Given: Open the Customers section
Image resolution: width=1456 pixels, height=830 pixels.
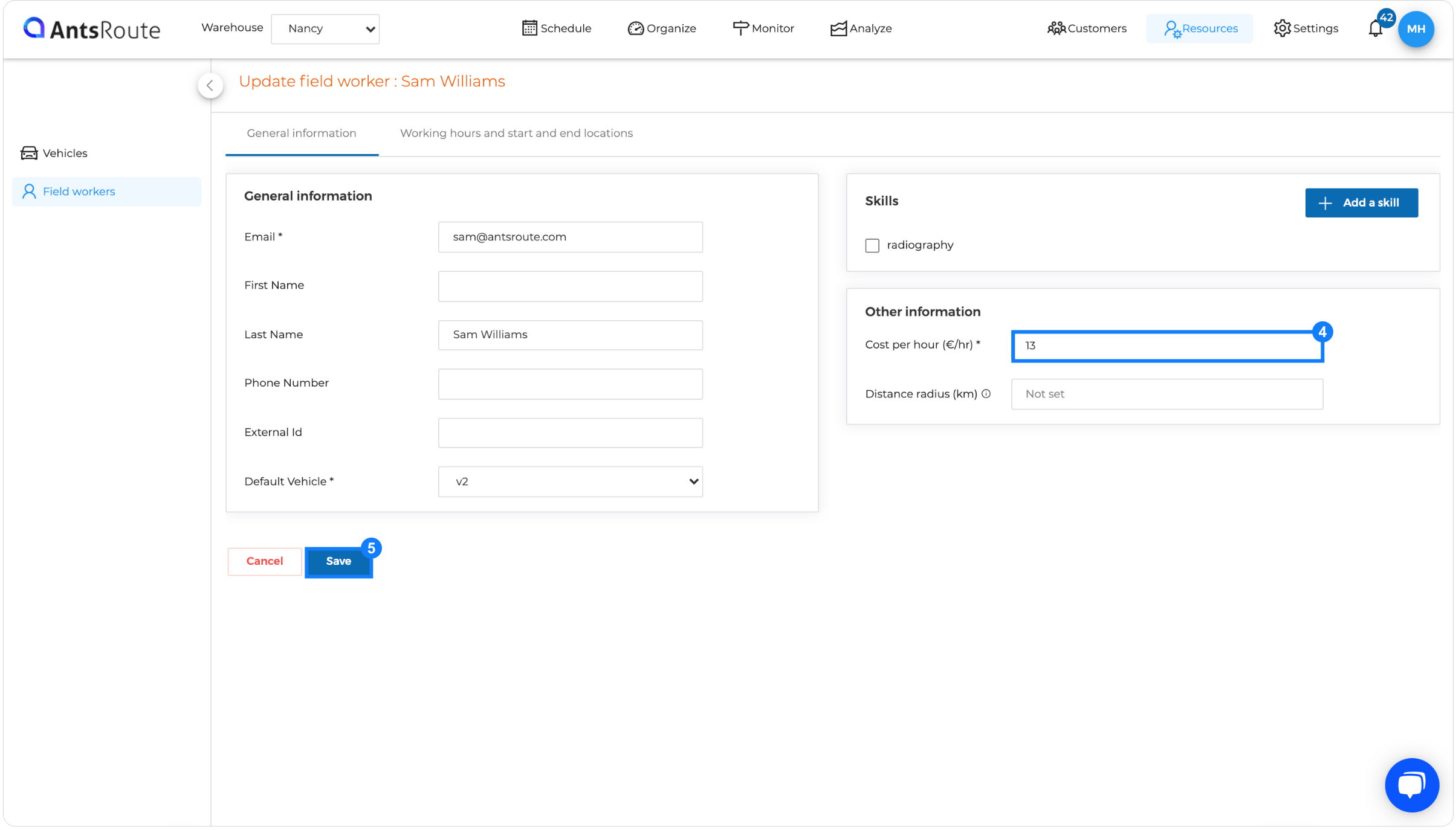Looking at the screenshot, I should pyautogui.click(x=1087, y=28).
